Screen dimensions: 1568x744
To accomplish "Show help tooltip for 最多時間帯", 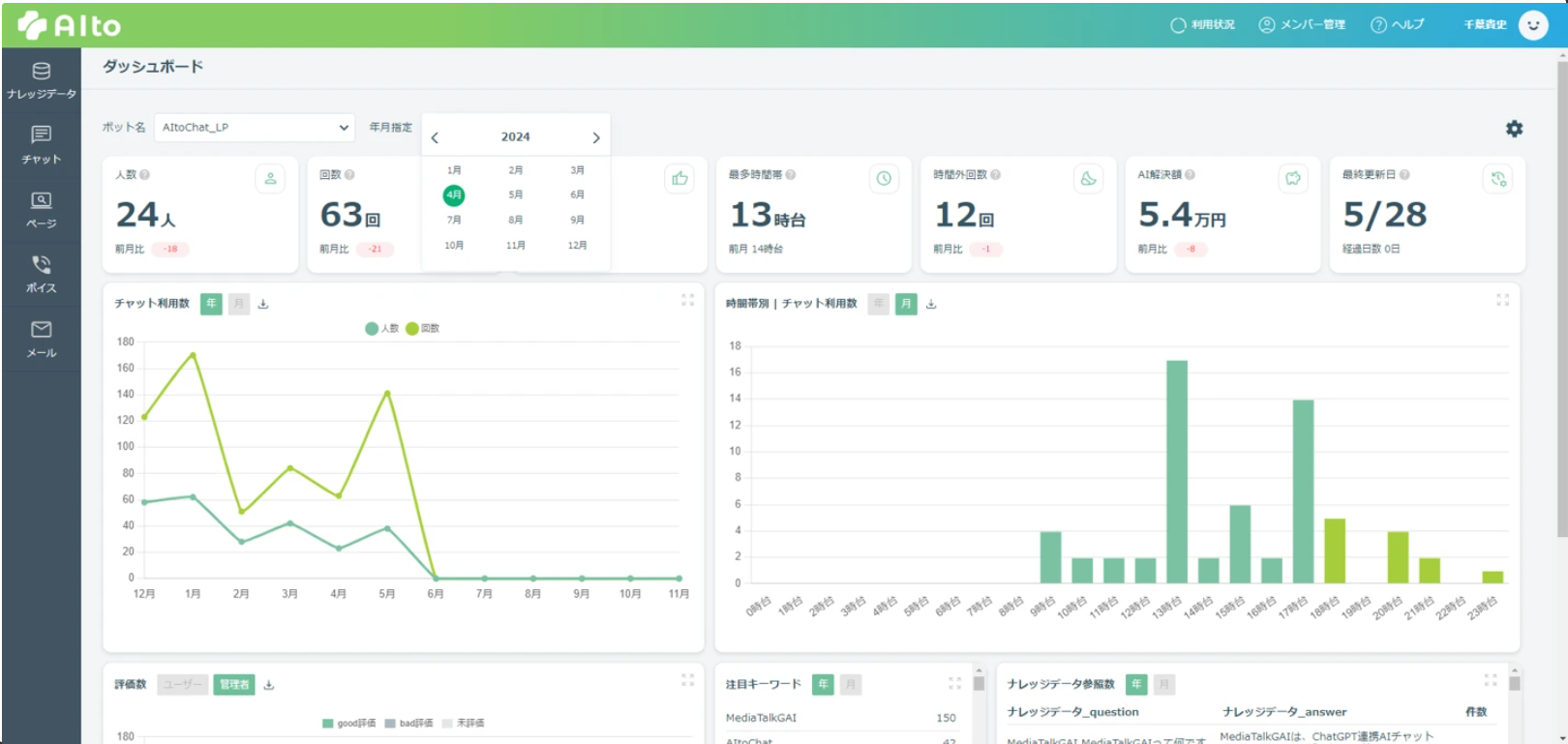I will pos(791,175).
